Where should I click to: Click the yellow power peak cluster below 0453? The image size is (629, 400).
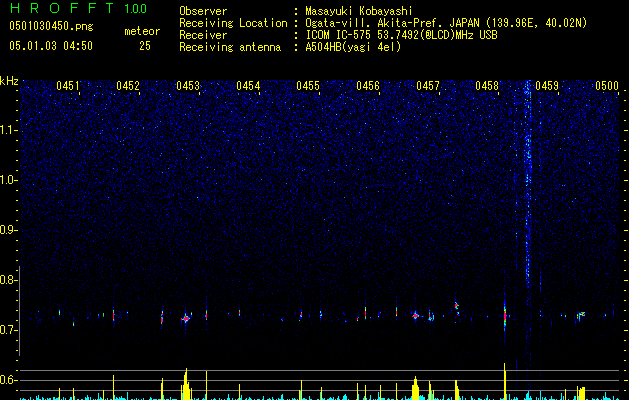186,384
